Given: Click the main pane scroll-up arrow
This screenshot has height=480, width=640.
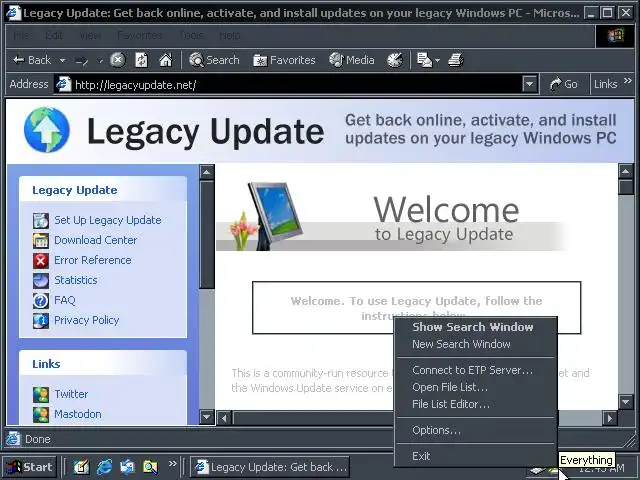Looking at the screenshot, I should pyautogui.click(x=625, y=172).
